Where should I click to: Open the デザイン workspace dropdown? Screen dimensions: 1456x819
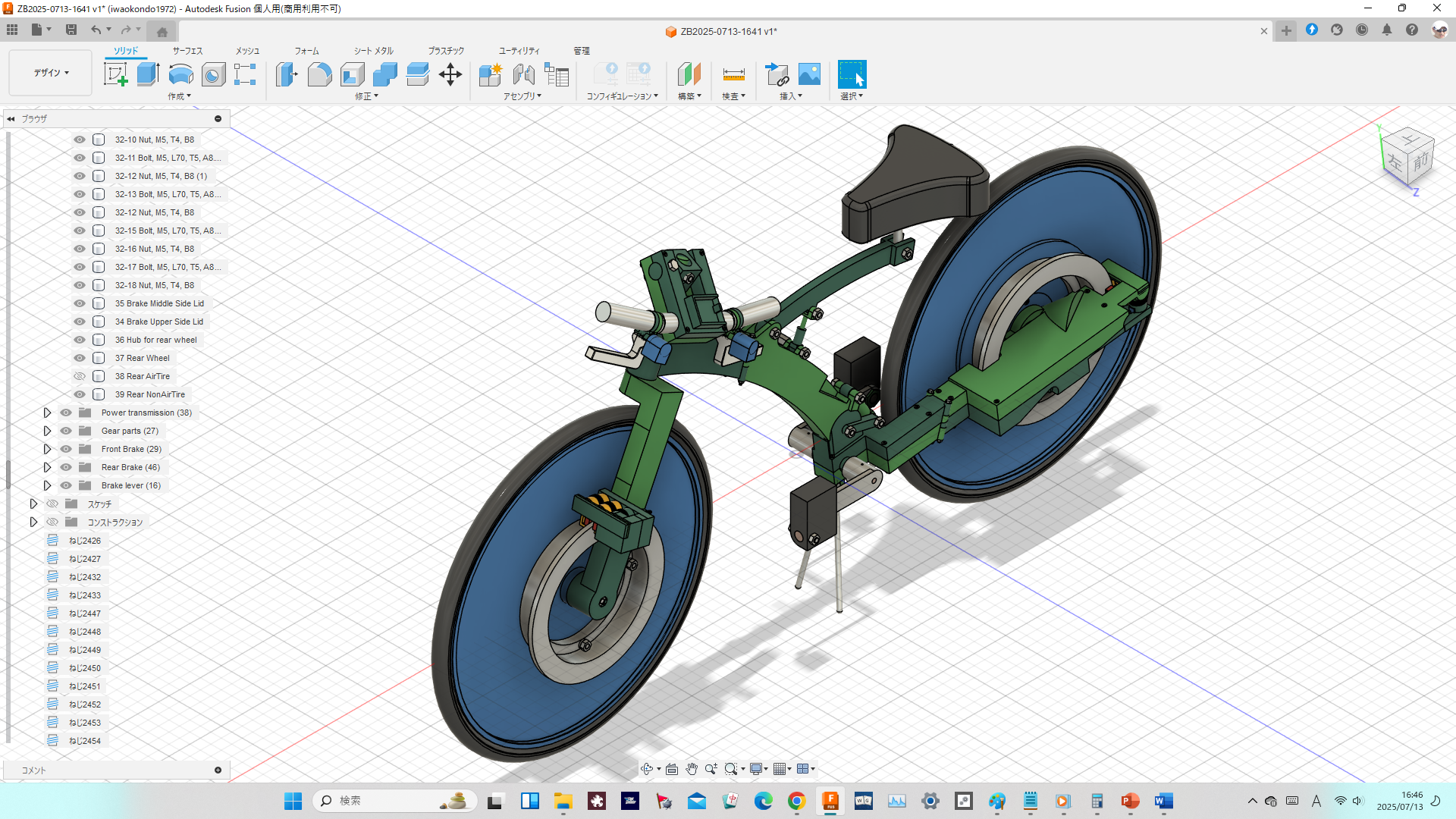(51, 73)
